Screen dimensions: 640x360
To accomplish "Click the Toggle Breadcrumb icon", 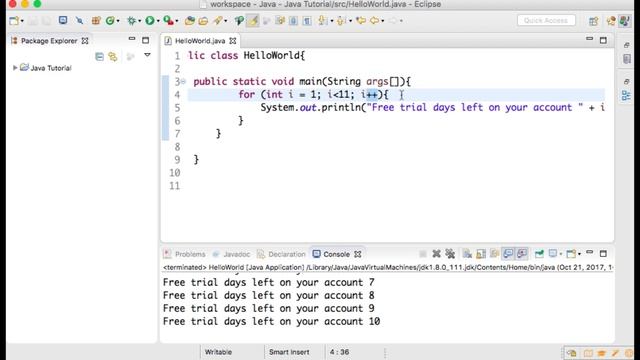I will point(239,20).
